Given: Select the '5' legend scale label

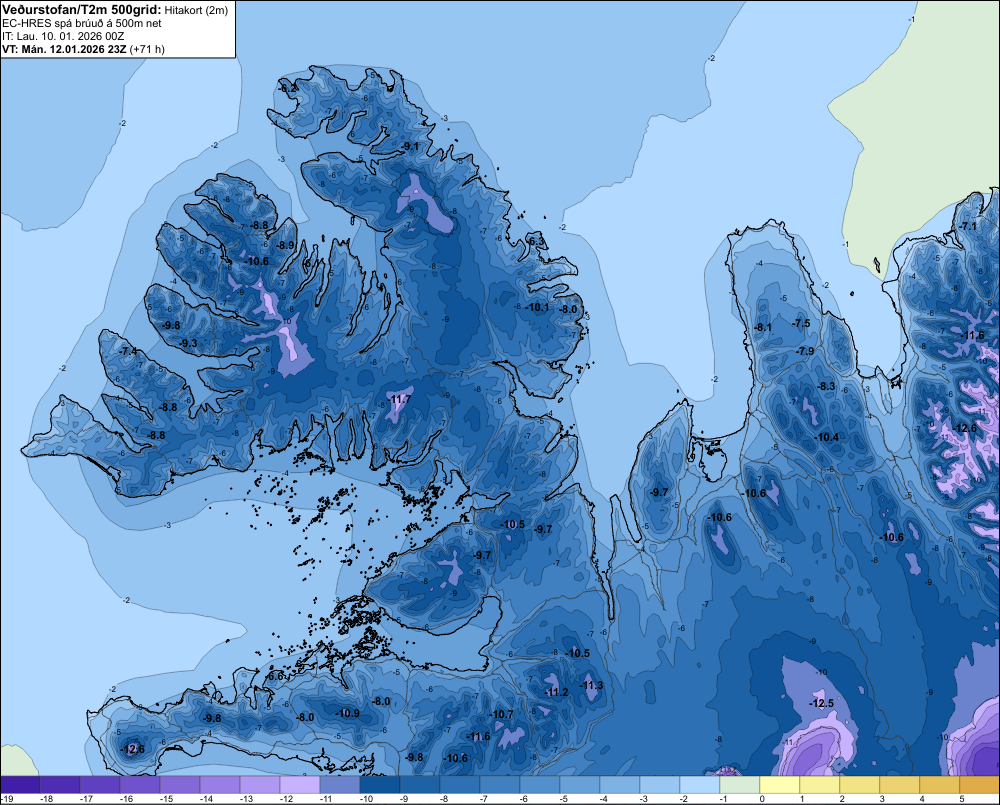Looking at the screenshot, I should tap(961, 799).
